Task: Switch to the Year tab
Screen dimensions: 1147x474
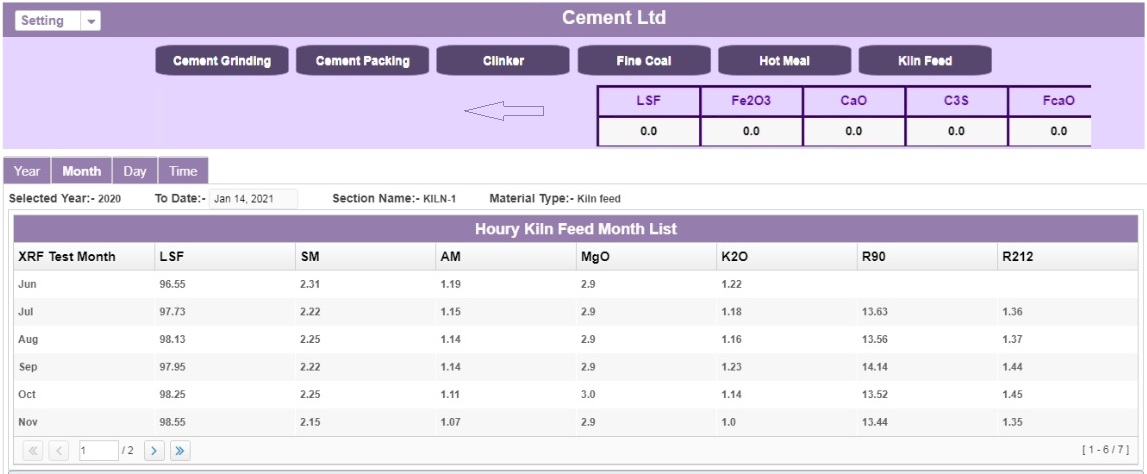Action: (27, 171)
